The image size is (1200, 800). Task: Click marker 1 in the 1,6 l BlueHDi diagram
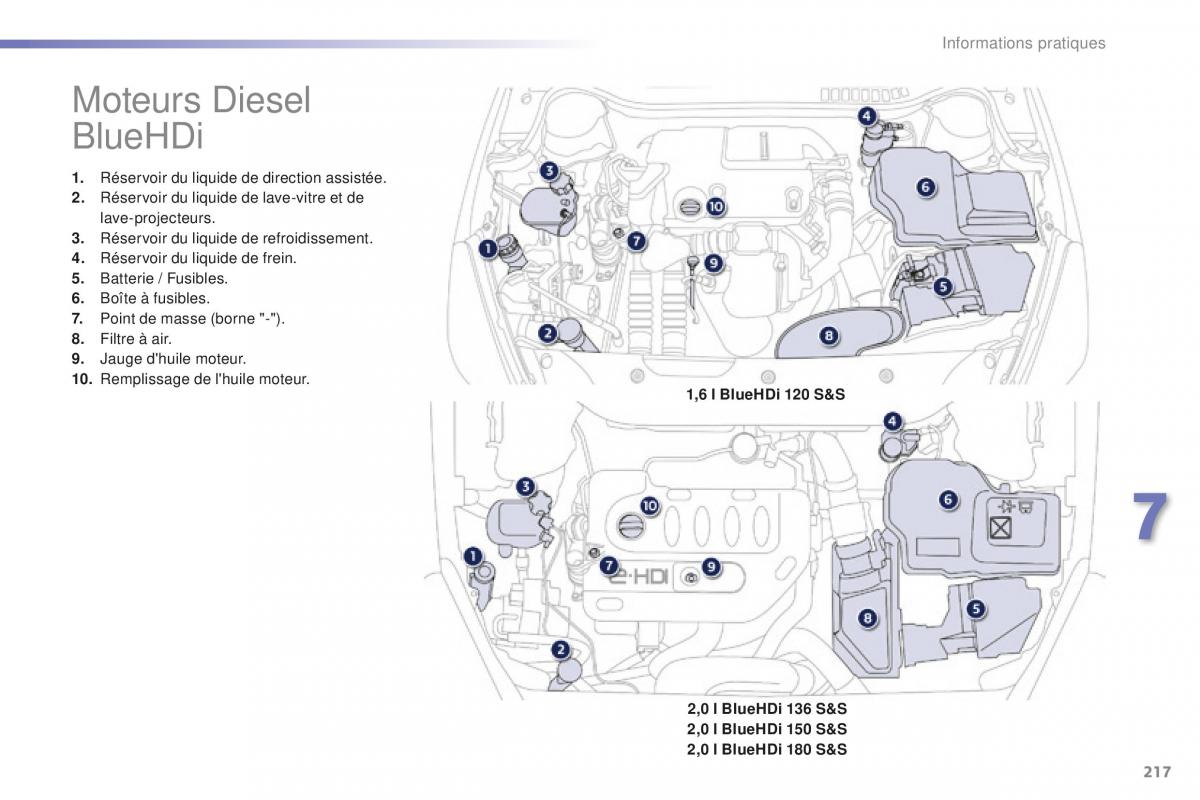[487, 248]
